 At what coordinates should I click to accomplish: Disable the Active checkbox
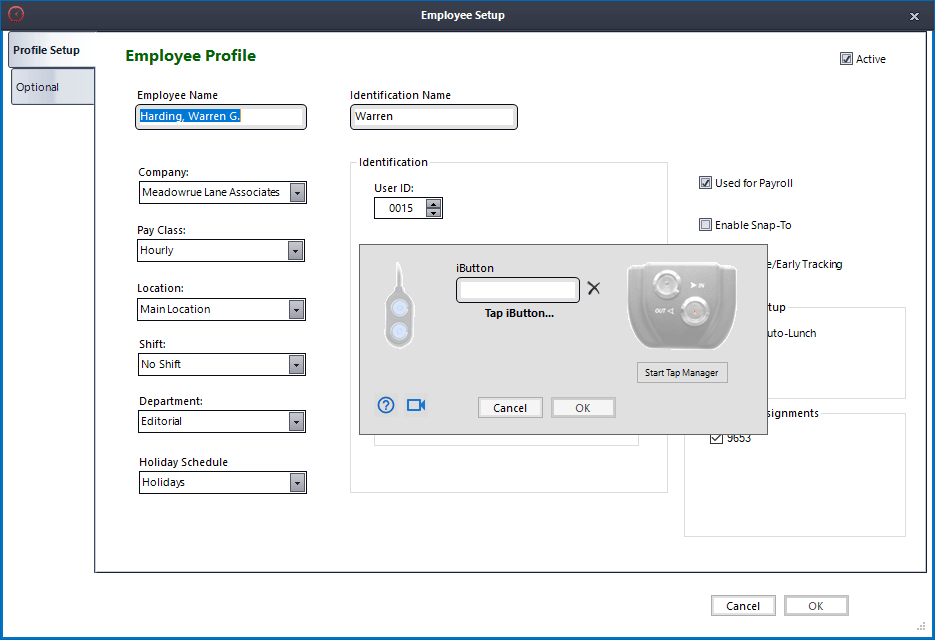tap(847, 58)
